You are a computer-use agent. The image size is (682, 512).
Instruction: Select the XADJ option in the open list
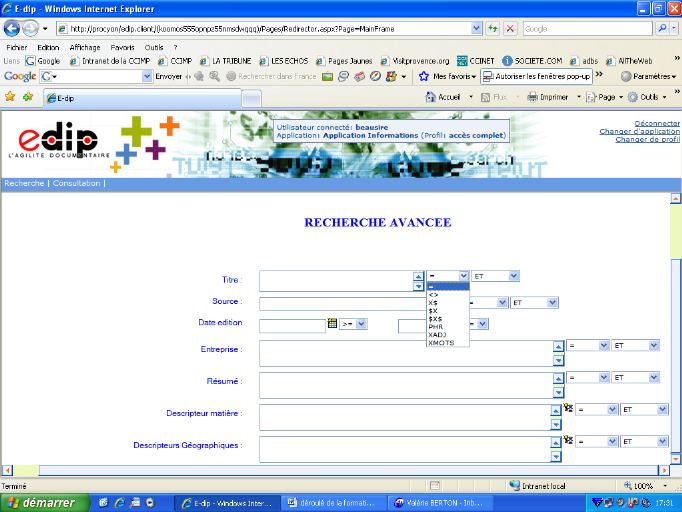(448, 335)
